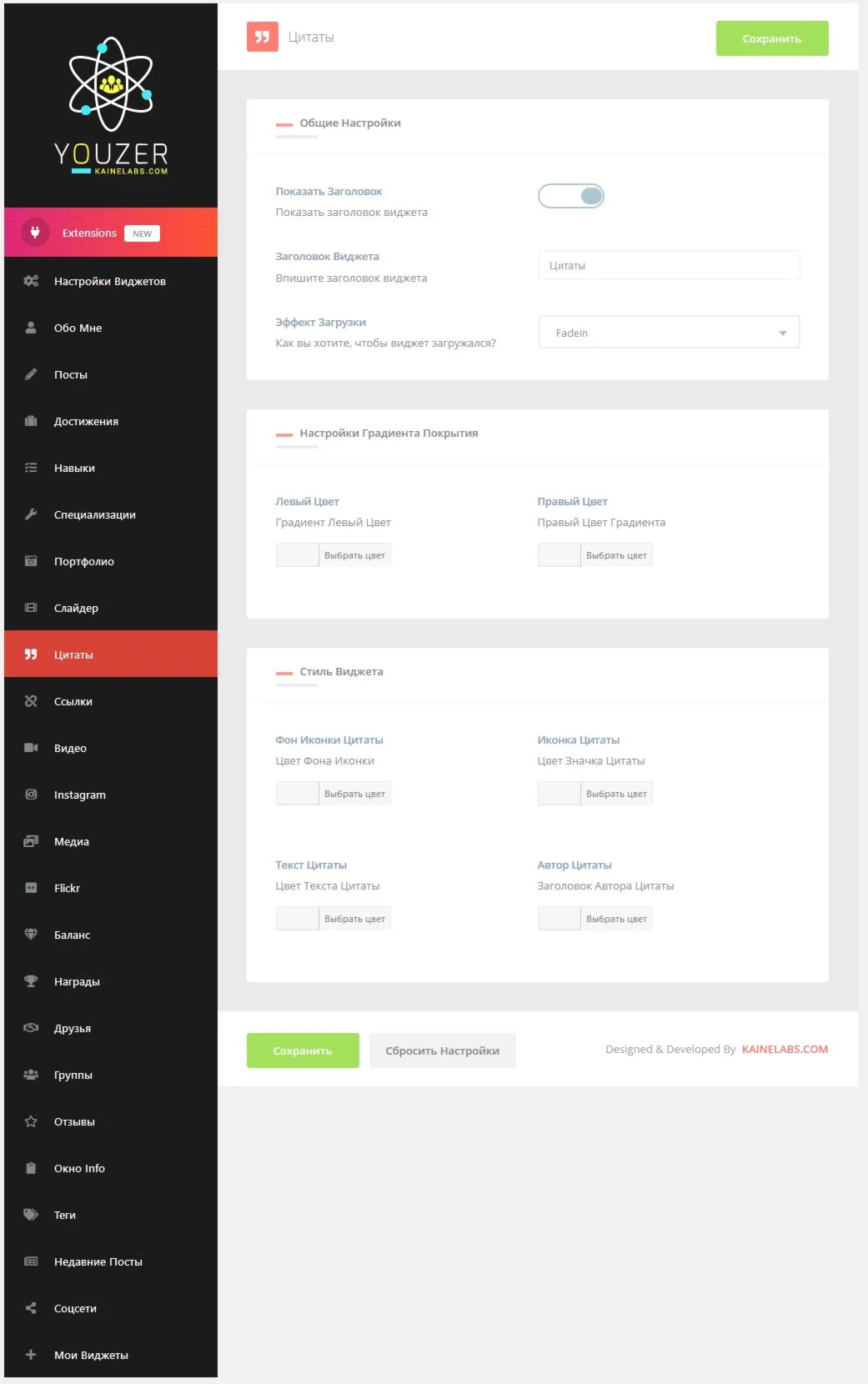Click the diamond icon for Баланс

coord(31,935)
